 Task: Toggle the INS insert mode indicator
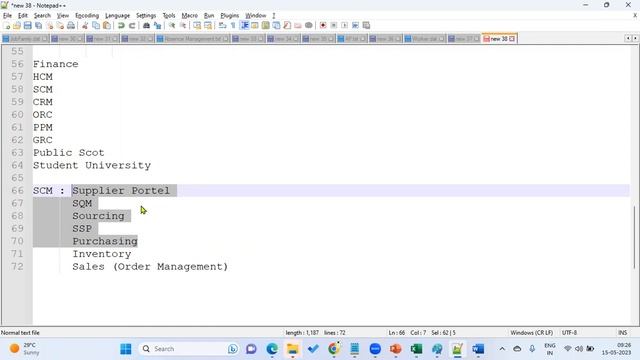click(622, 333)
